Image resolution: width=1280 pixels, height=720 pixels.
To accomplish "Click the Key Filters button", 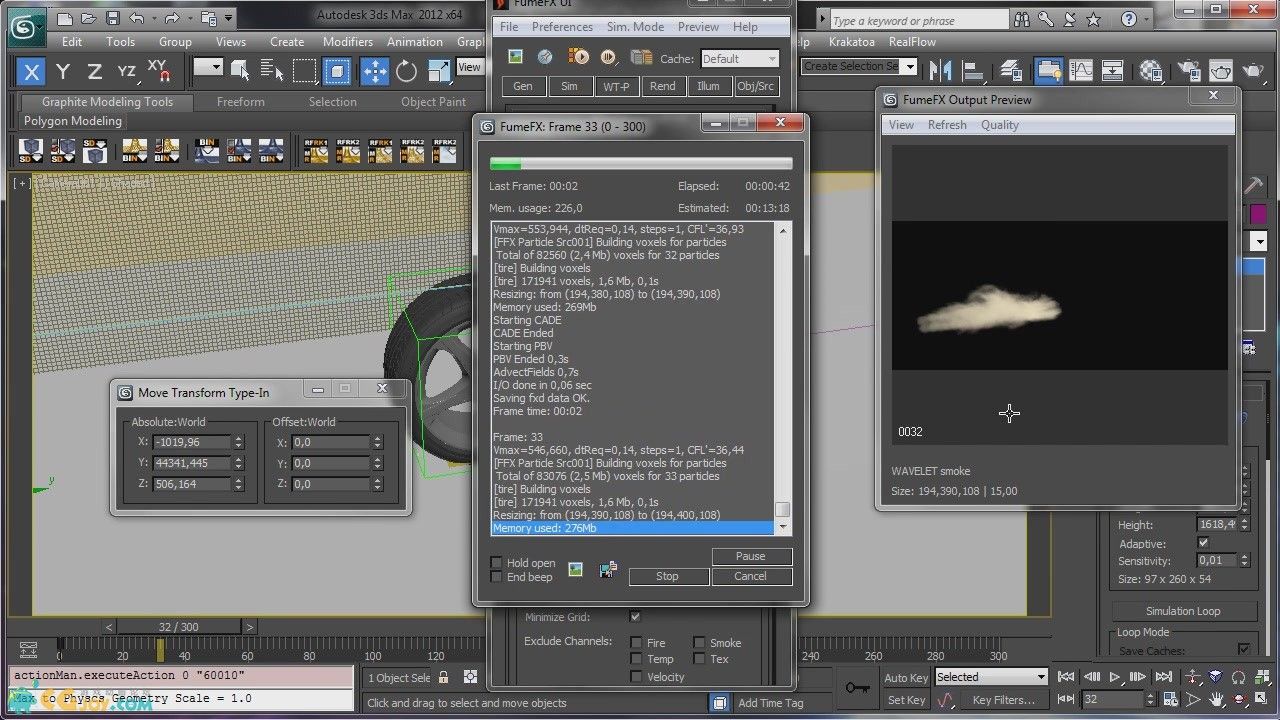I will pos(1003,700).
